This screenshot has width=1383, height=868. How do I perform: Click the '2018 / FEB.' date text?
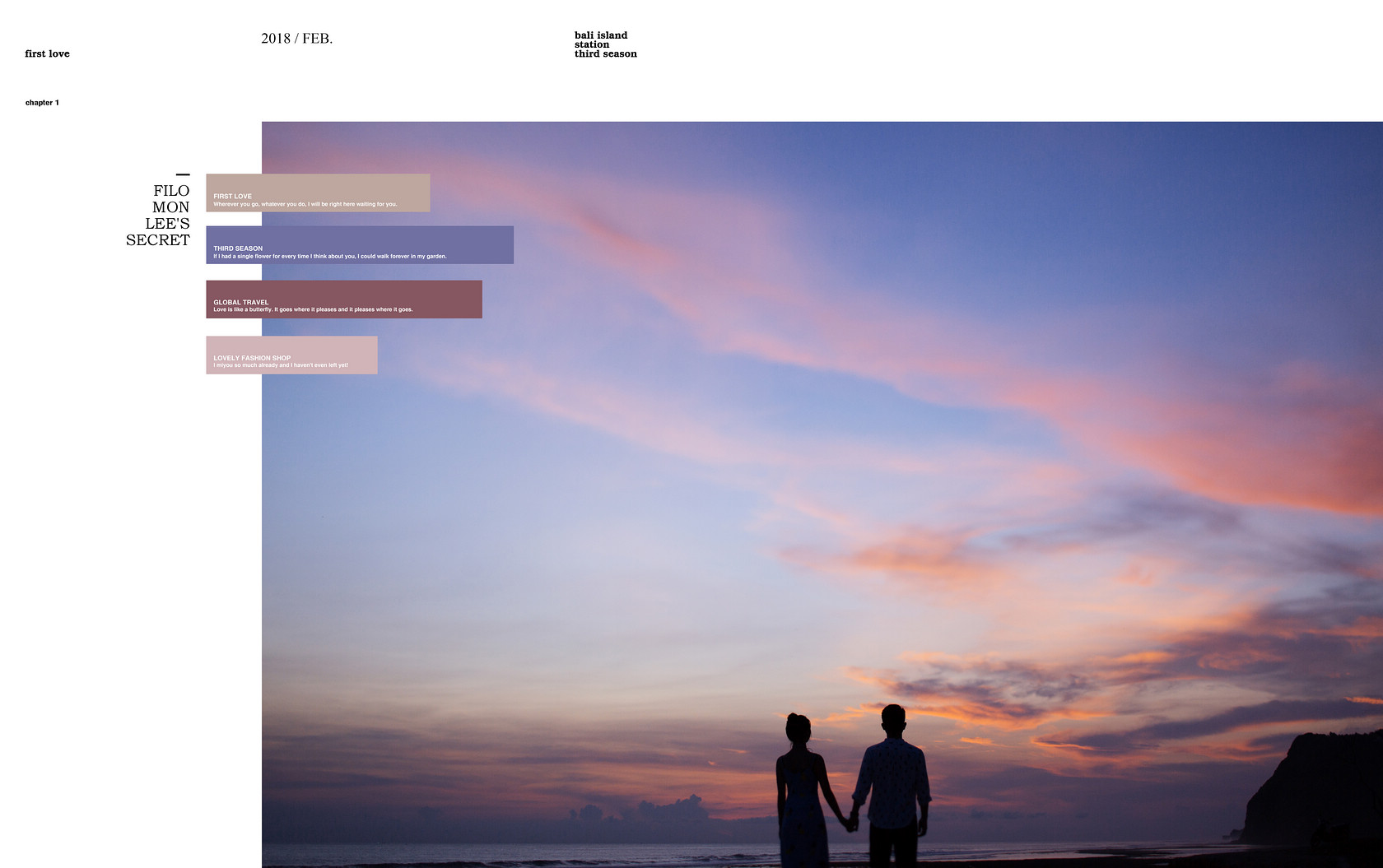coord(296,39)
